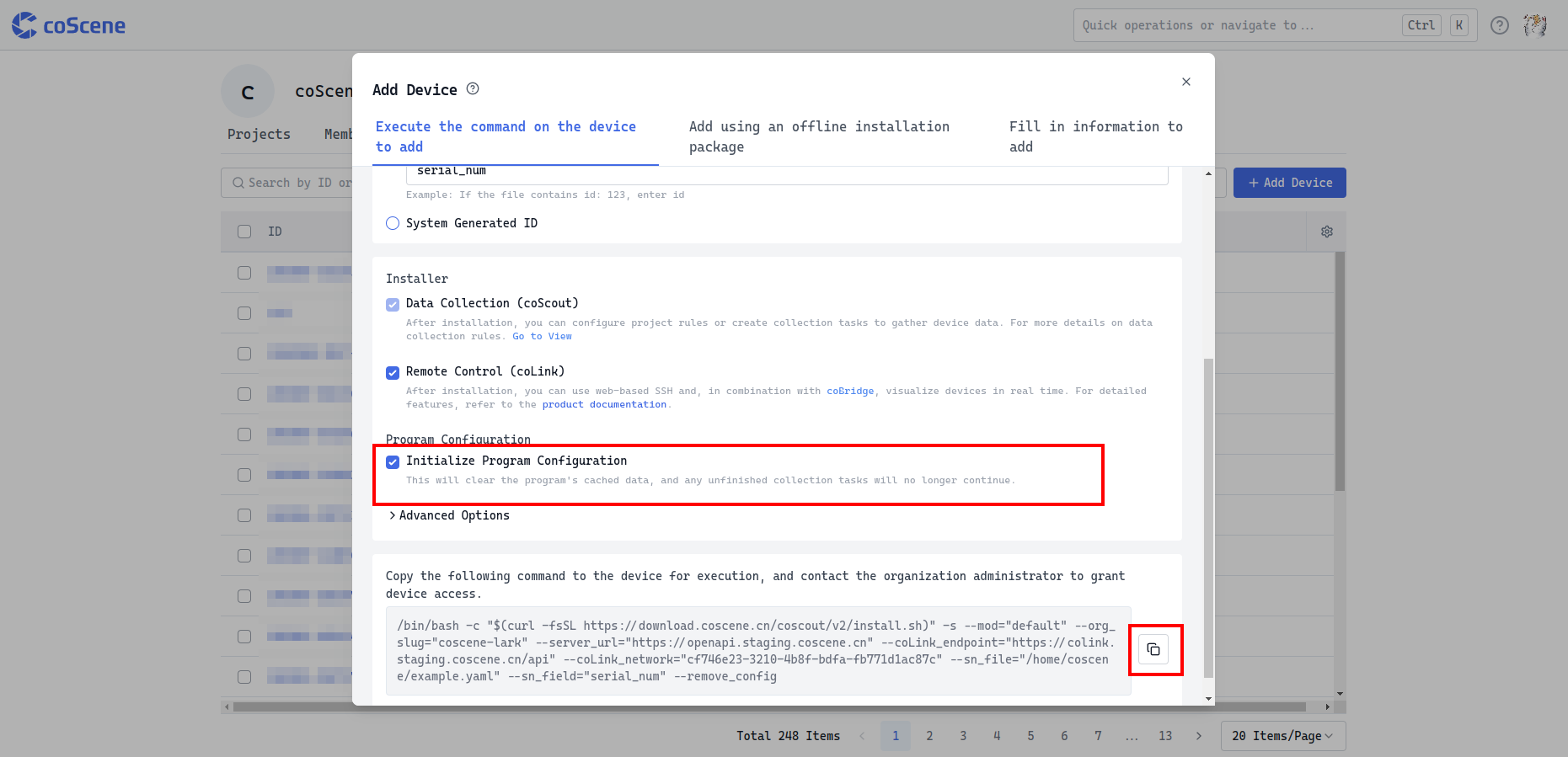The width and height of the screenshot is (1568, 757).
Task: Close the Add Device dialog
Action: click(x=1185, y=82)
